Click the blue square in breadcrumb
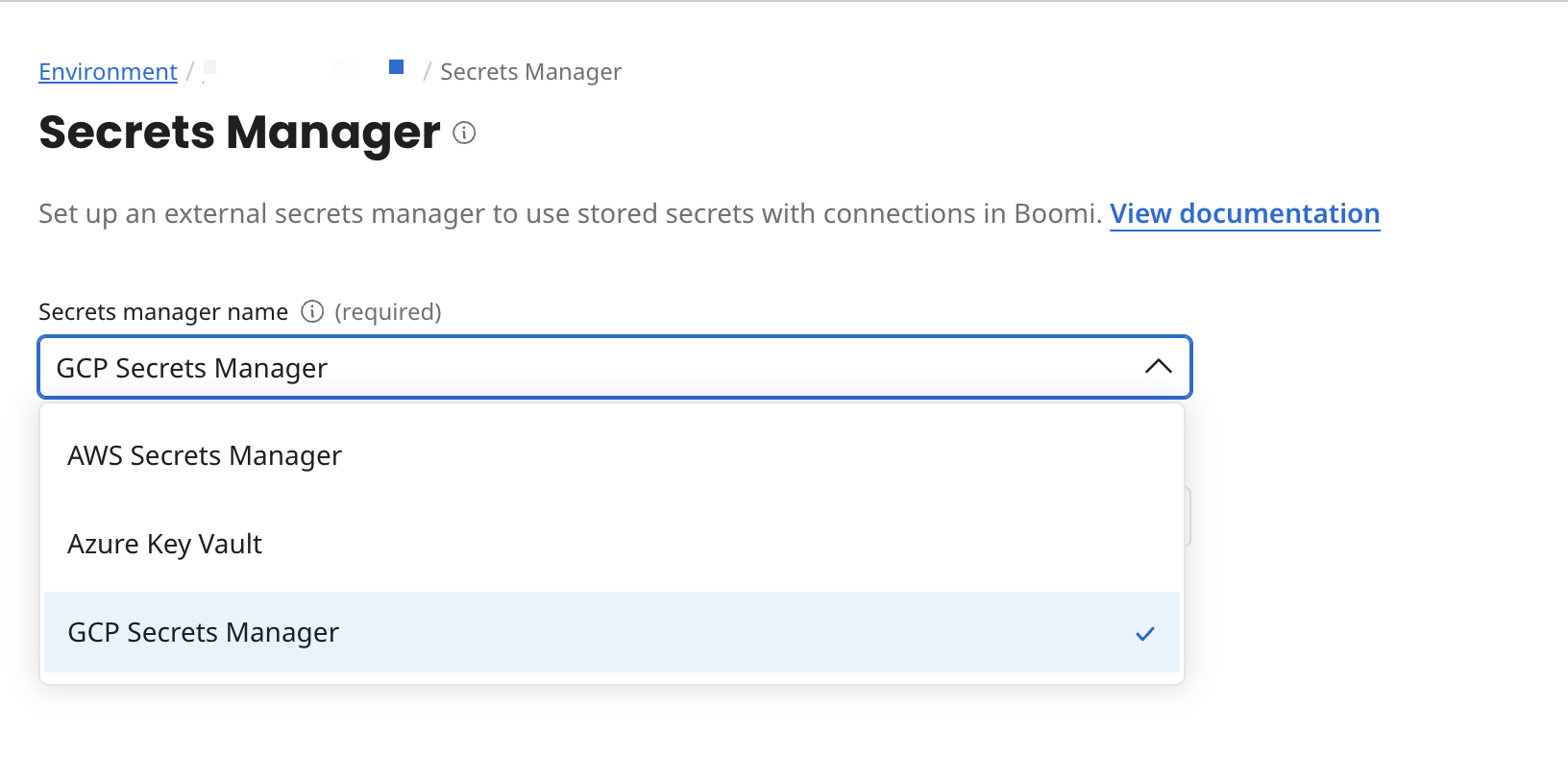 (396, 67)
